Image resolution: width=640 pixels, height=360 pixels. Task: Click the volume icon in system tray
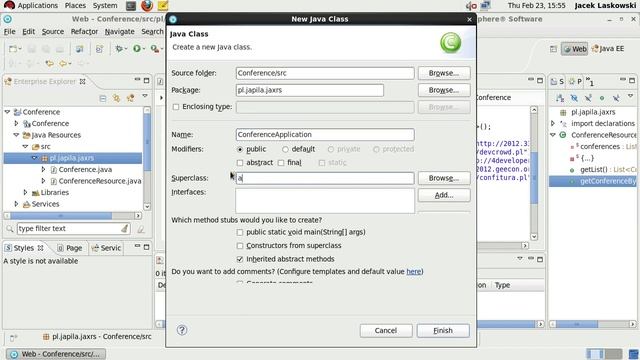(472, 6)
